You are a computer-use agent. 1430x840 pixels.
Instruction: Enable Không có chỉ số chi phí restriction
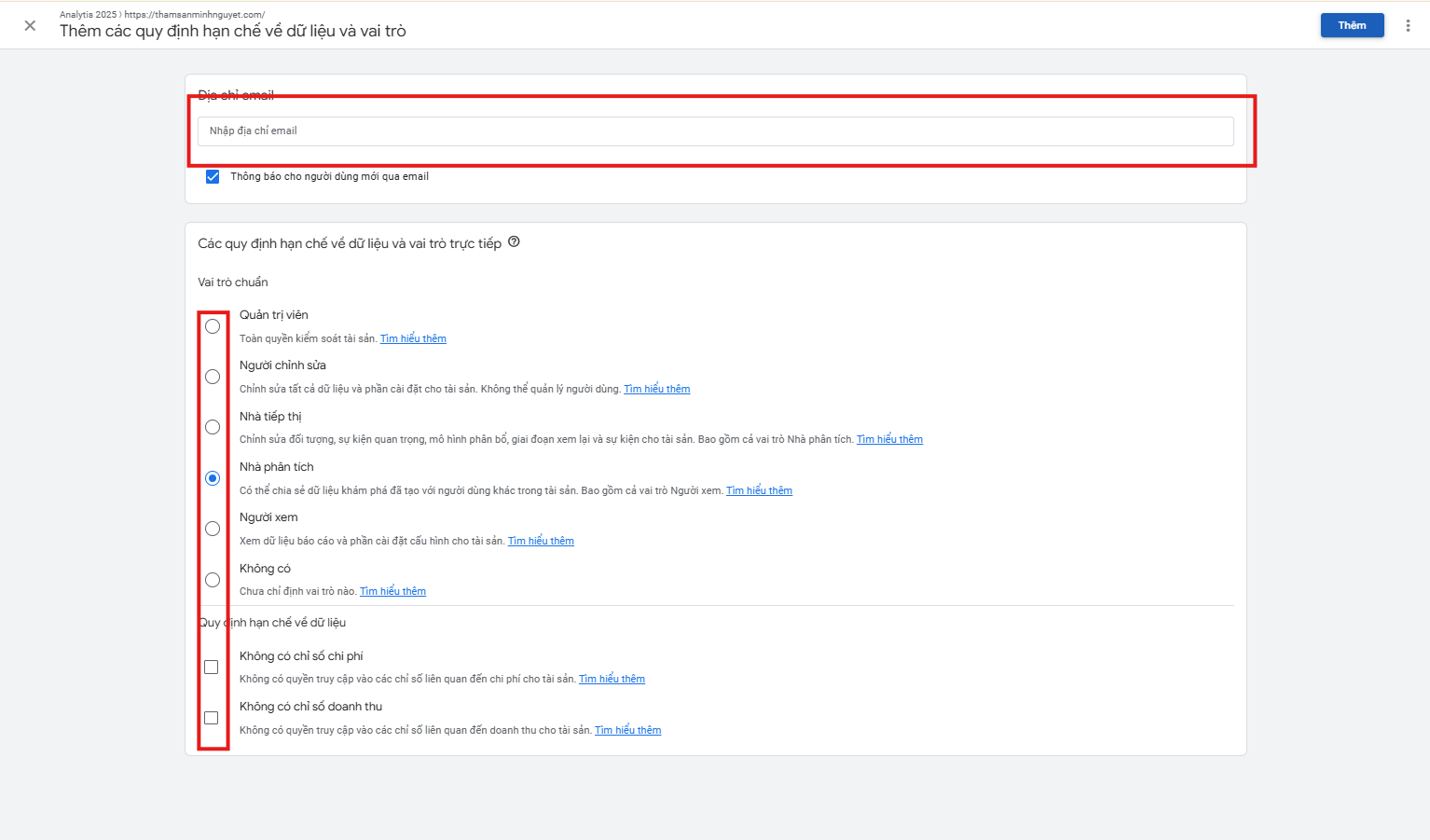[x=212, y=667]
